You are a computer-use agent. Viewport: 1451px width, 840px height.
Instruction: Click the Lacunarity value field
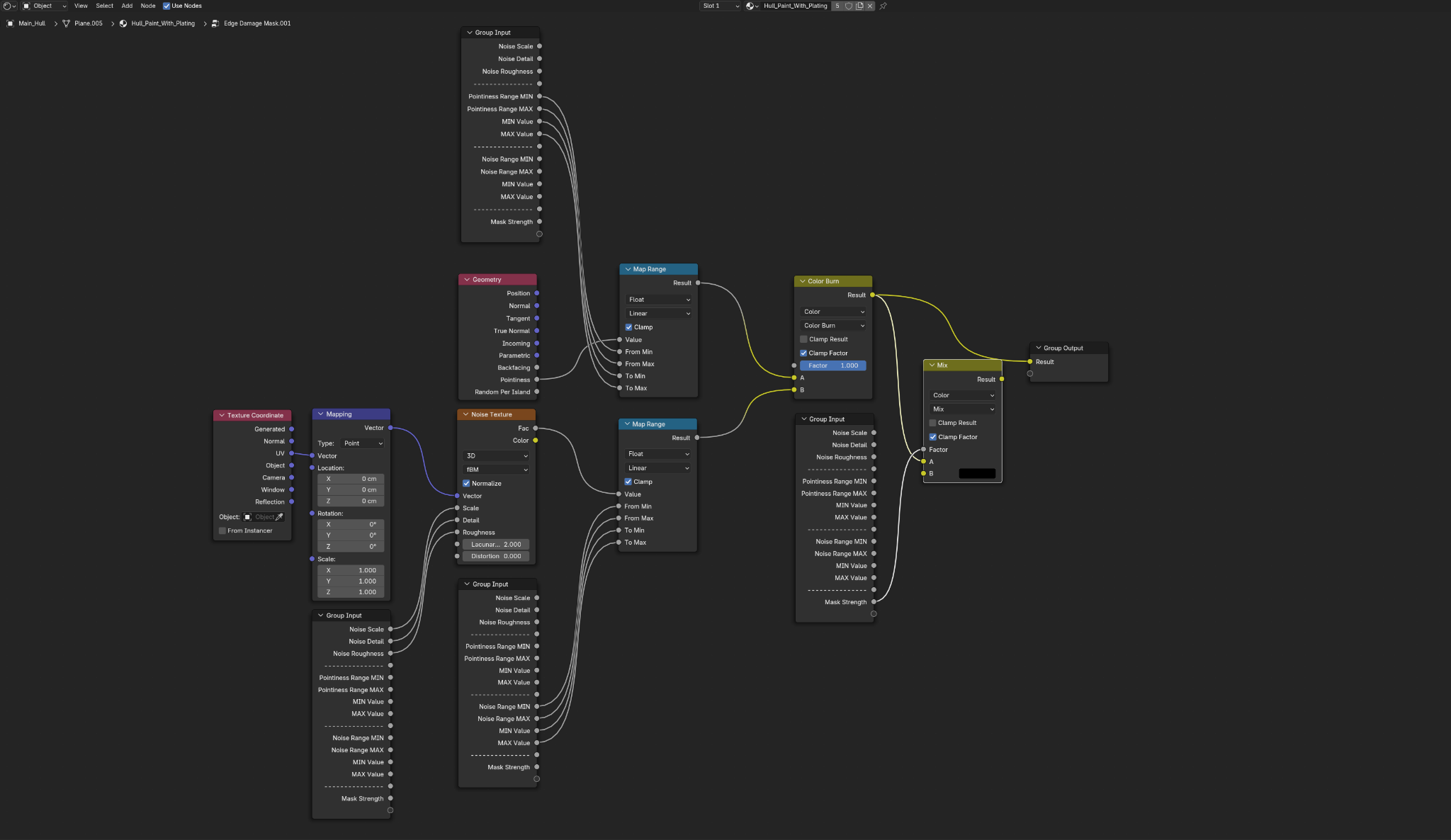496,545
